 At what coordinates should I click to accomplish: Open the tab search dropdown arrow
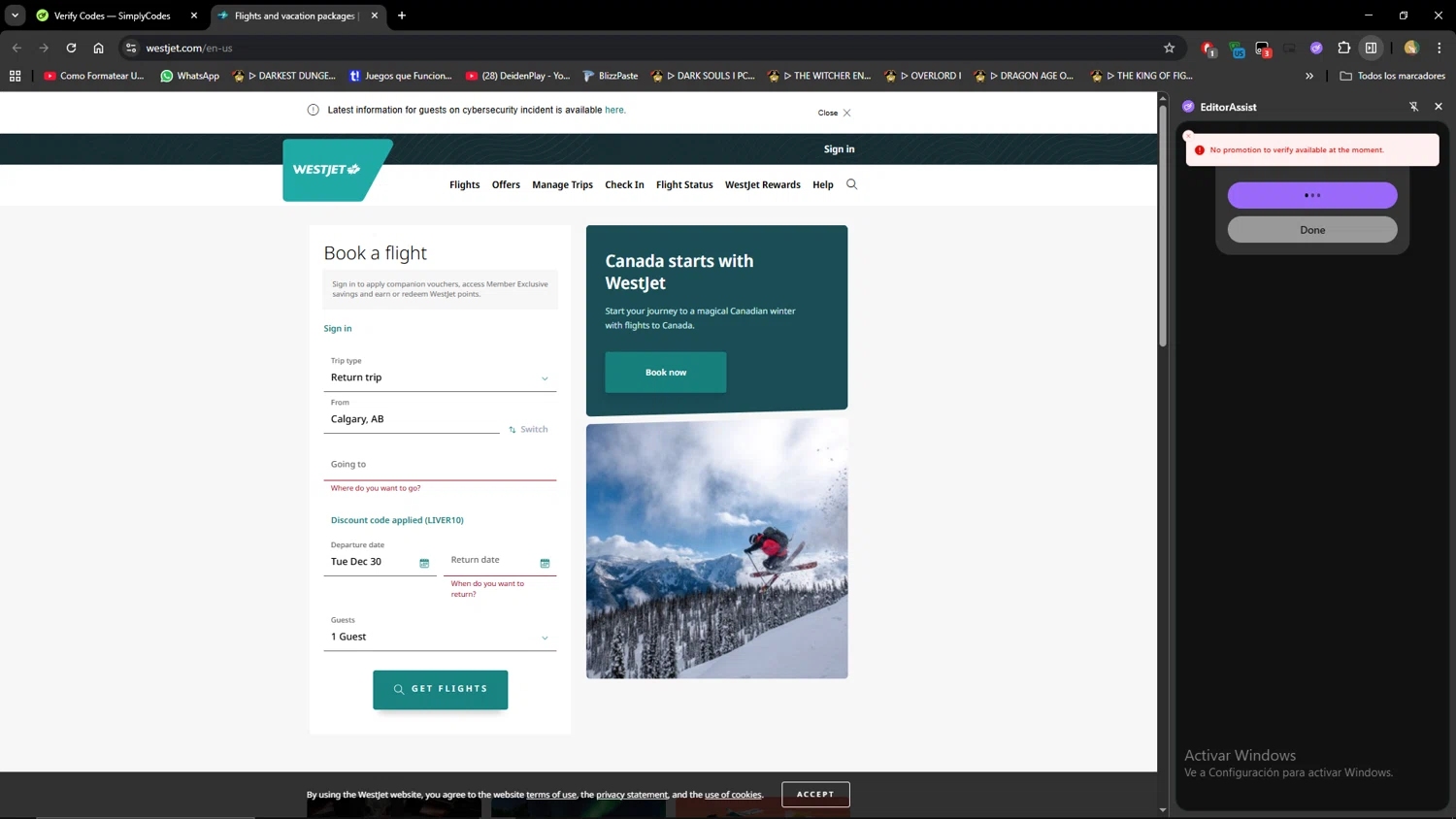15,16
